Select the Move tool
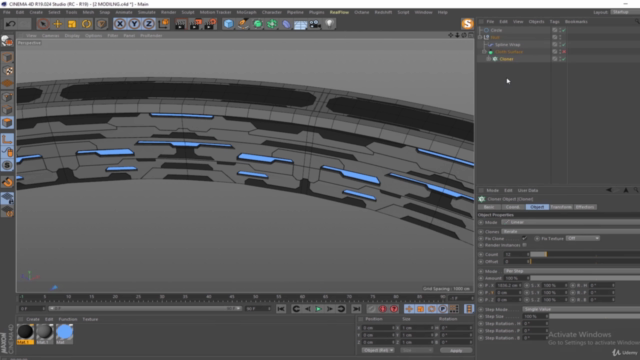 click(58, 24)
